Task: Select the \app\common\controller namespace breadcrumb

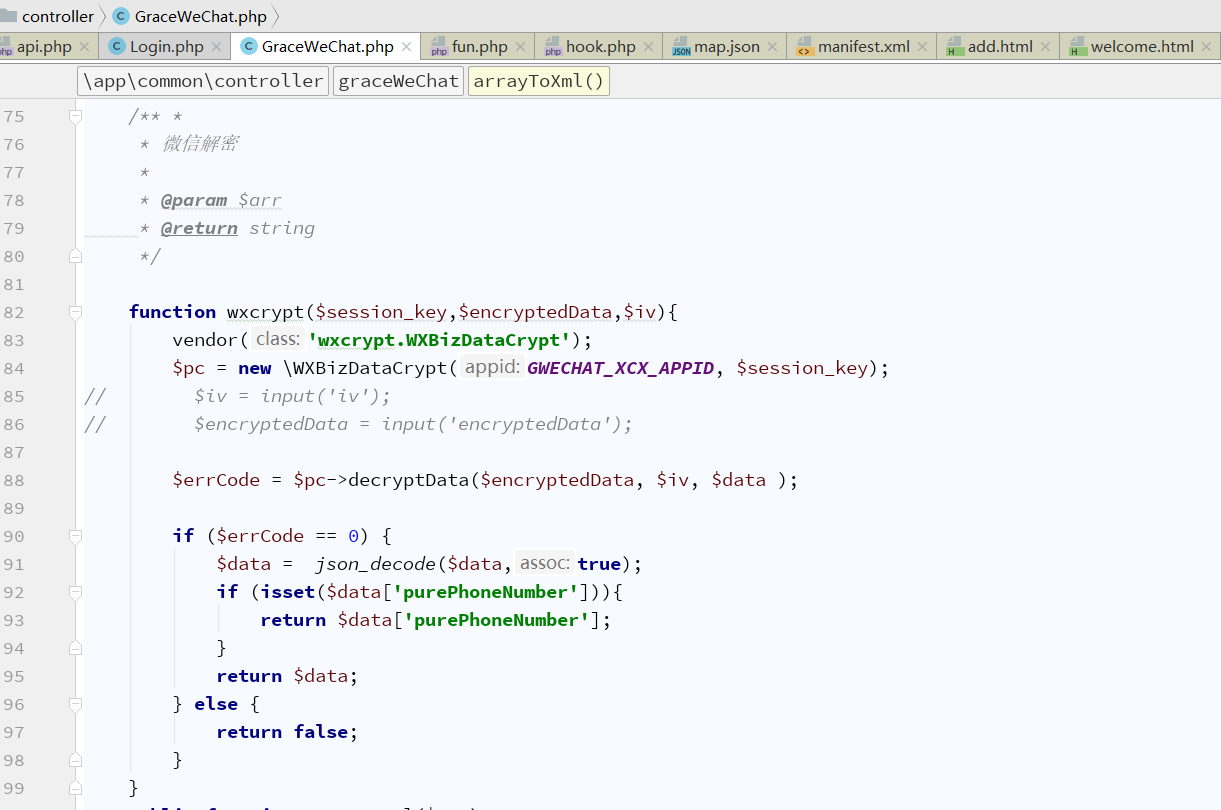Action: tap(203, 81)
